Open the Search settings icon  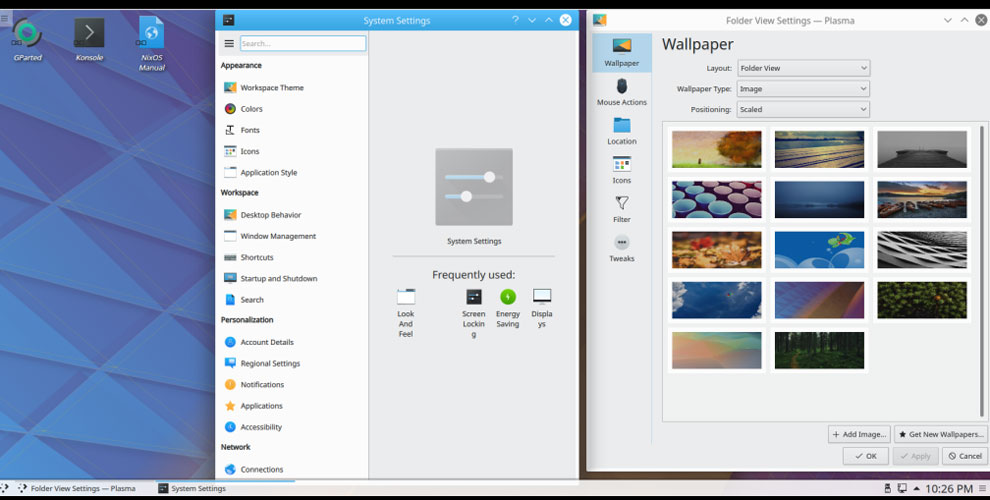click(230, 300)
